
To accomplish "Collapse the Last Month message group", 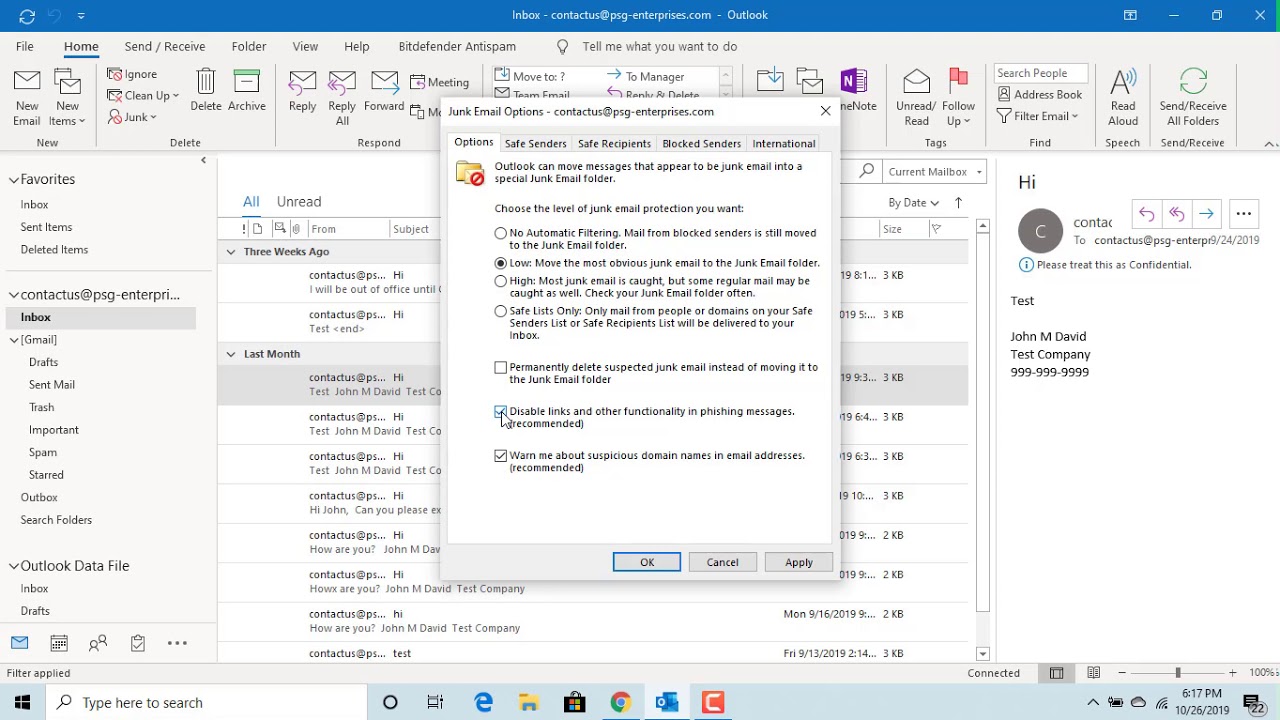I will point(231,354).
